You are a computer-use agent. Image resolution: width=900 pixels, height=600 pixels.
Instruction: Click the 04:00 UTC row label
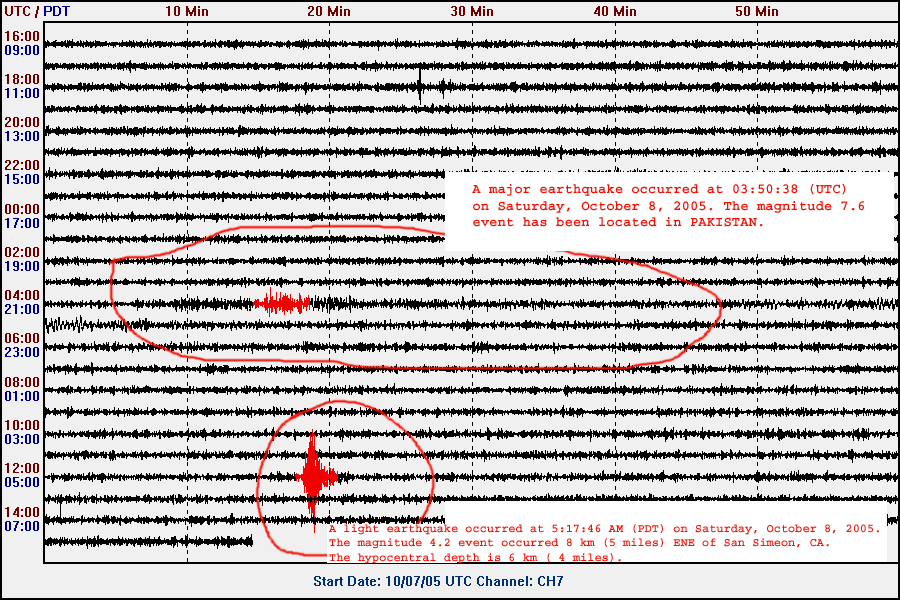point(22,295)
